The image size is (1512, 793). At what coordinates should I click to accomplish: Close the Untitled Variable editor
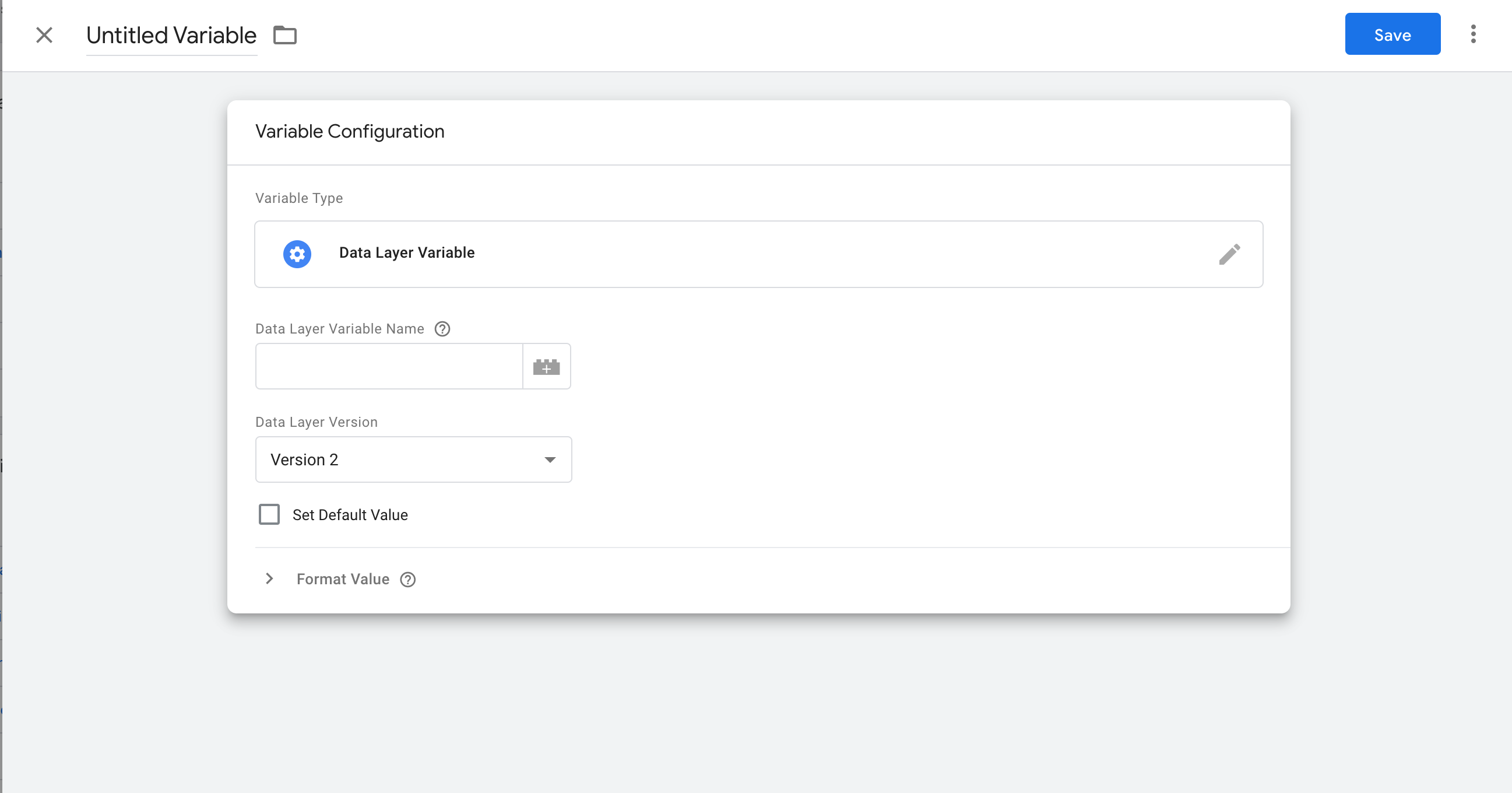click(44, 35)
